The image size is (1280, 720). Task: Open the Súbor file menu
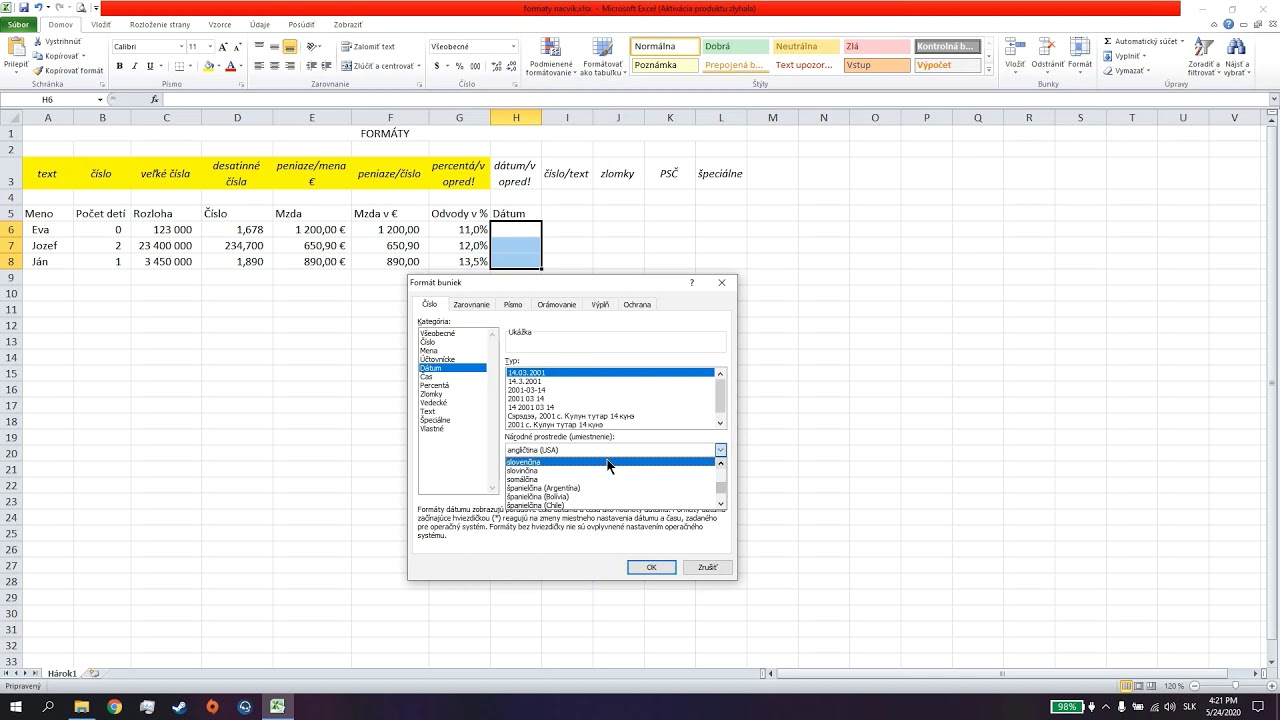[x=18, y=24]
